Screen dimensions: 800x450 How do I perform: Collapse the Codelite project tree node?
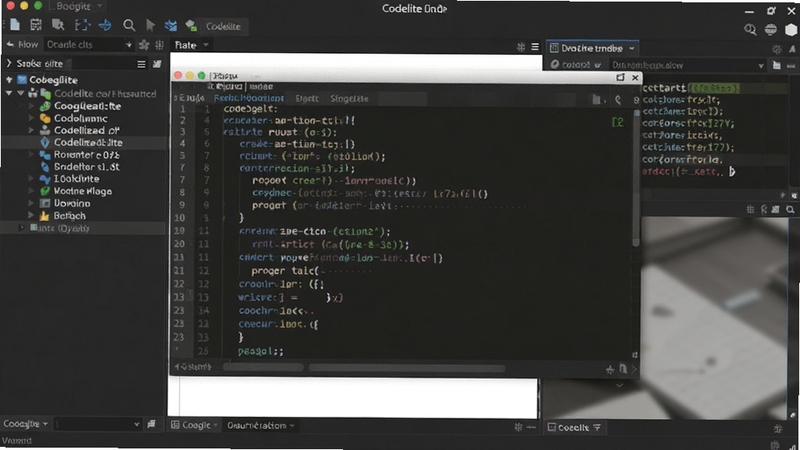(x=9, y=93)
